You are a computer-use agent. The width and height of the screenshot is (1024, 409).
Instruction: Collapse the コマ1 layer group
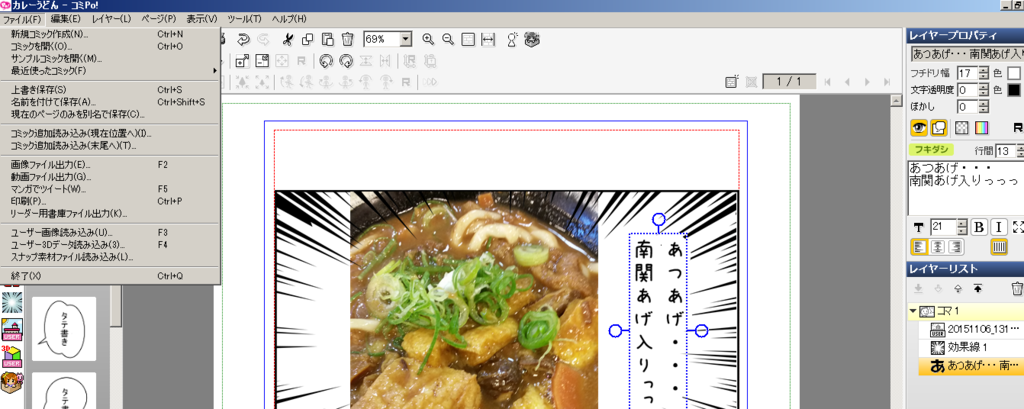912,311
